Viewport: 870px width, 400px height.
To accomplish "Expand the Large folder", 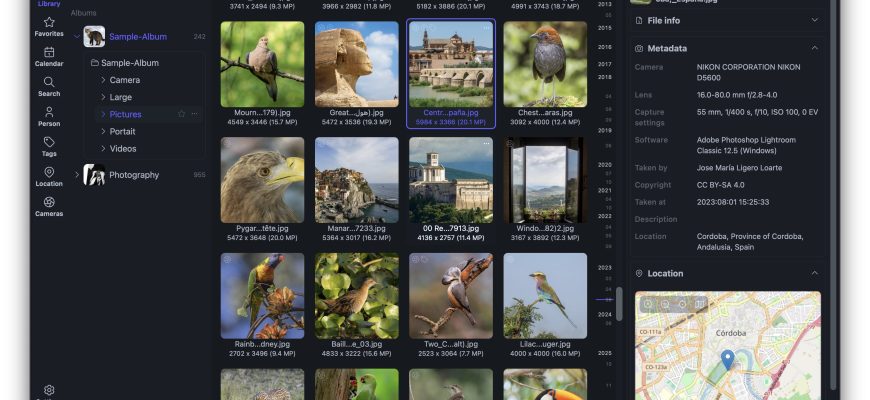I will tap(103, 97).
